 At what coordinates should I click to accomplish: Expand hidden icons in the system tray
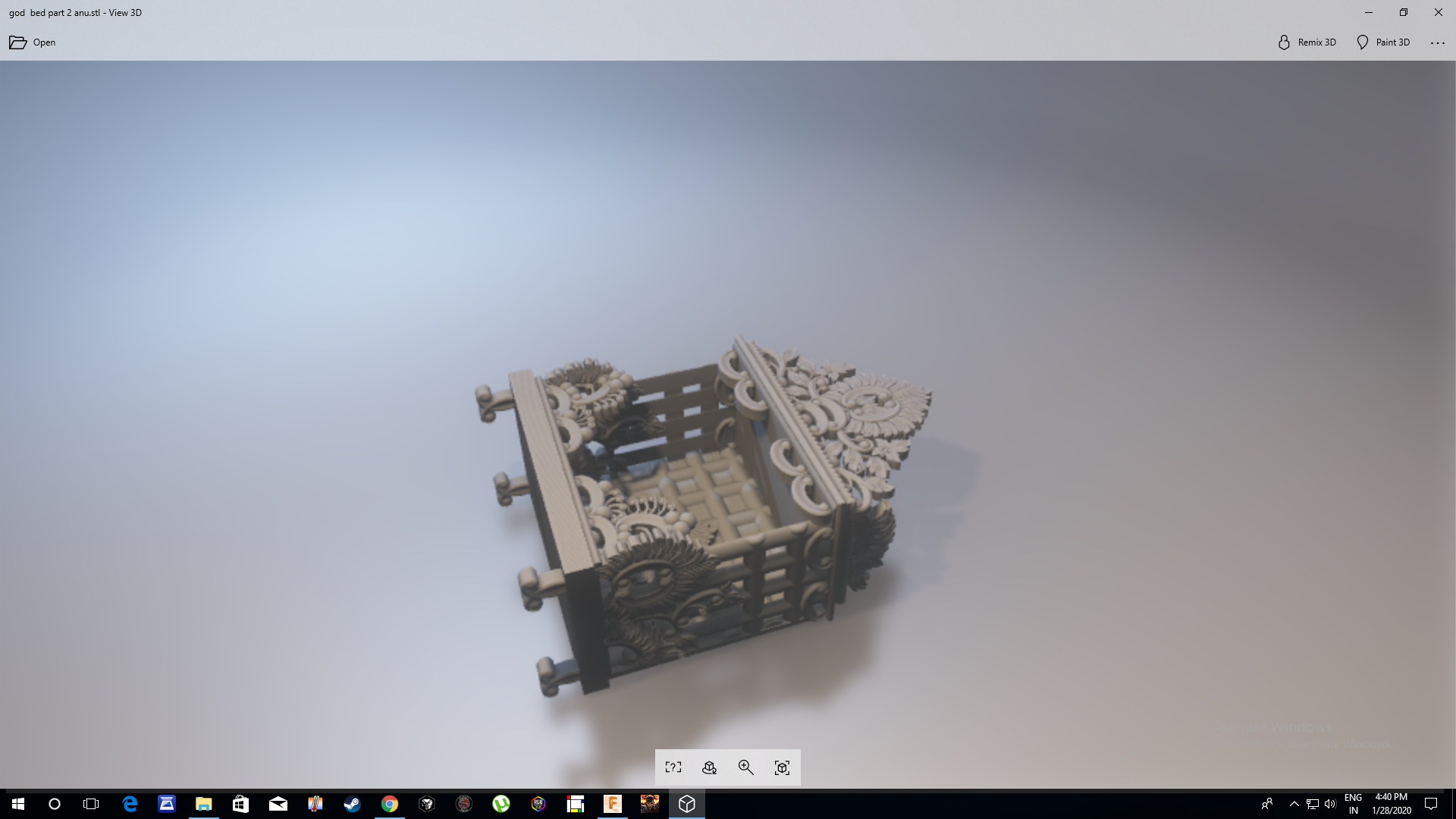click(x=1293, y=804)
